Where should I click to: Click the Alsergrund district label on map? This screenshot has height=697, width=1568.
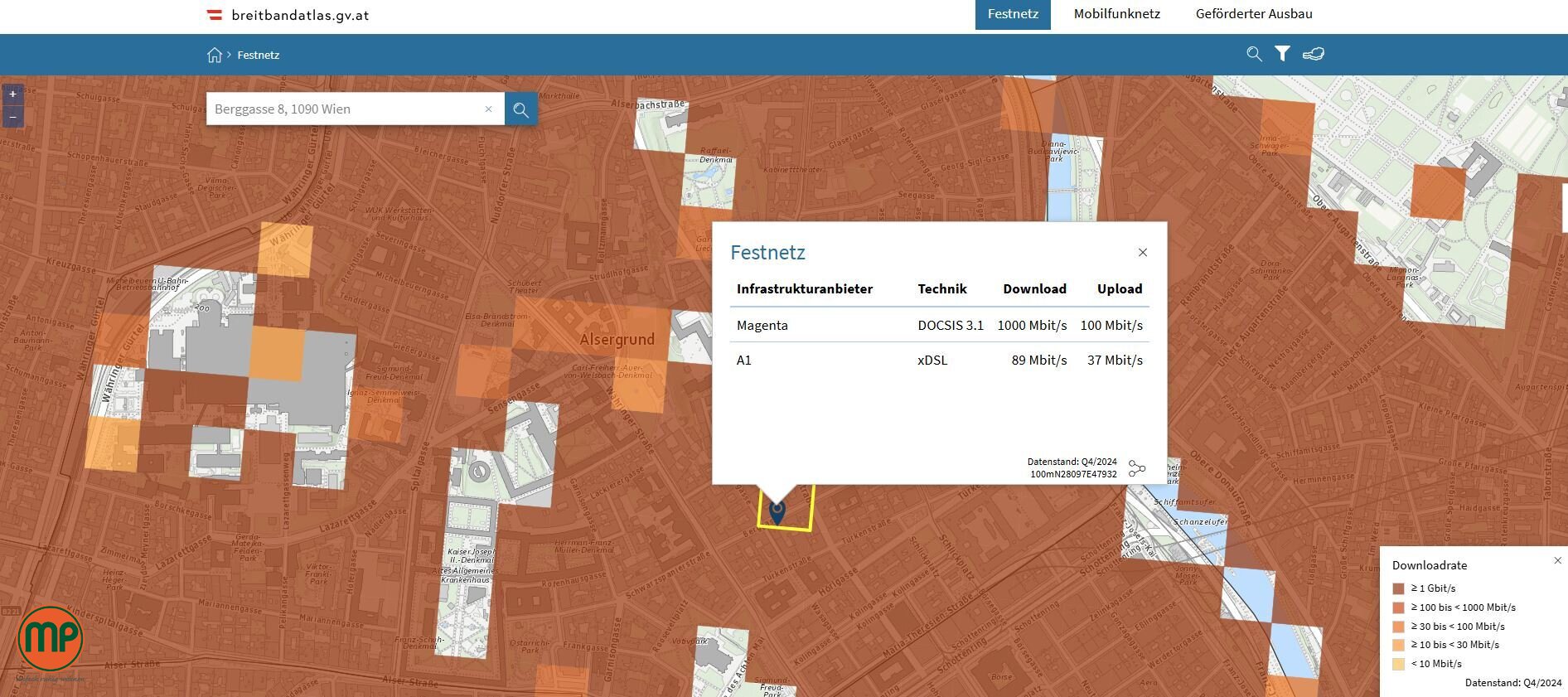[617, 340]
